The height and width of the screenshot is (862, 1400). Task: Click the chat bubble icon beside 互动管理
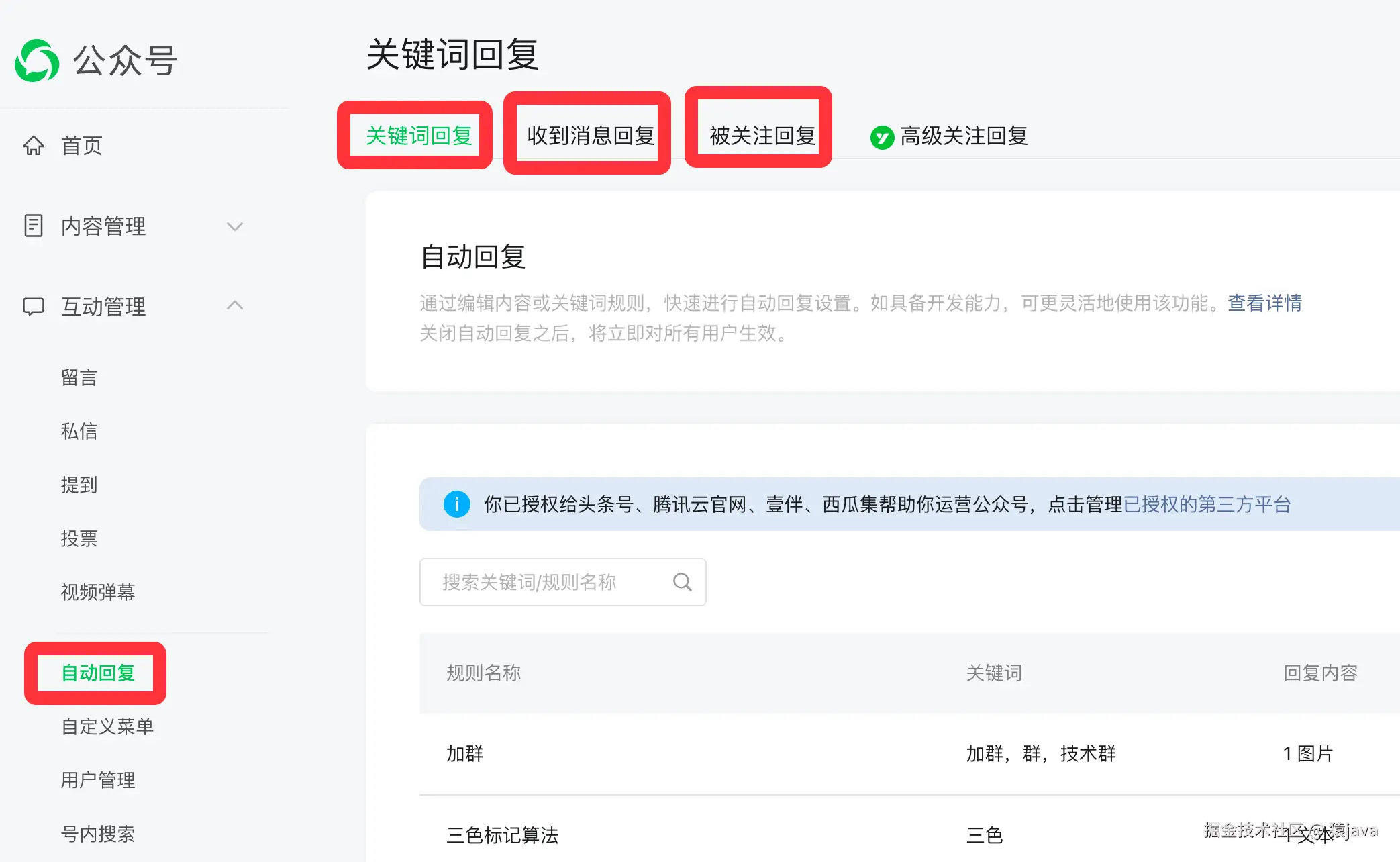click(x=34, y=306)
